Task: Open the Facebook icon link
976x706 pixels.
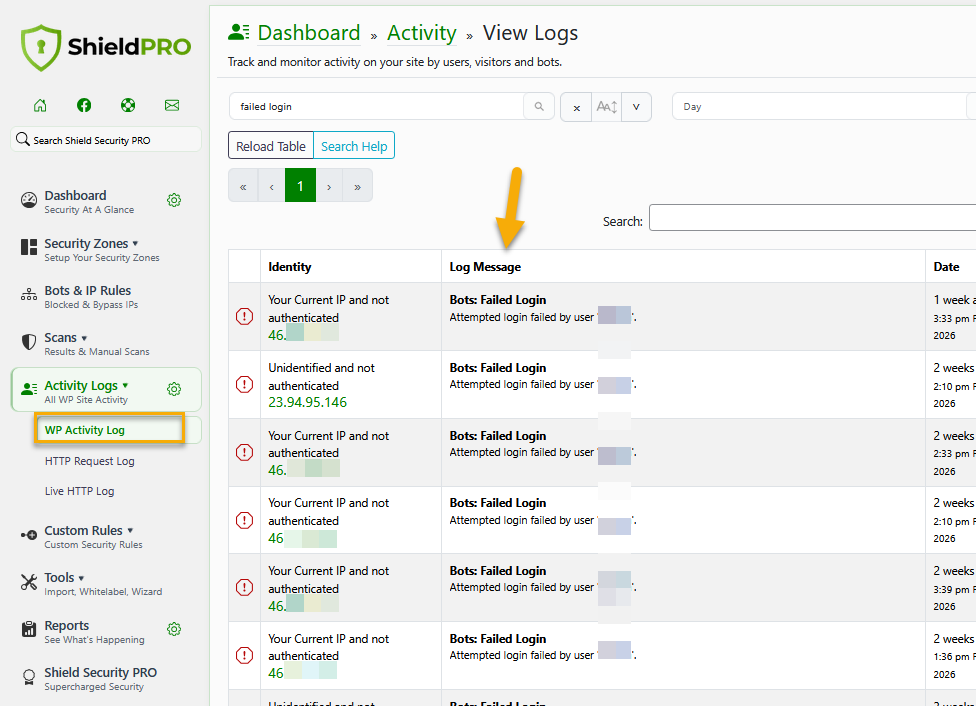Action: (x=84, y=105)
